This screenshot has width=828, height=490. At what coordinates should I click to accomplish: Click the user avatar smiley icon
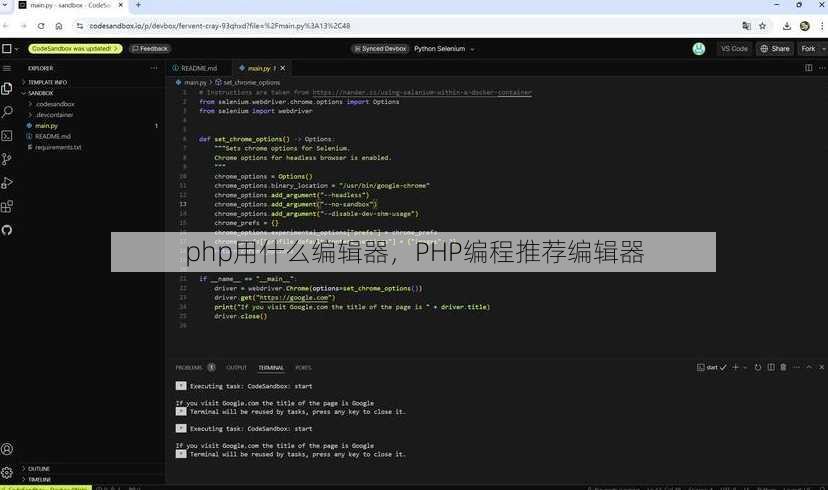click(699, 49)
